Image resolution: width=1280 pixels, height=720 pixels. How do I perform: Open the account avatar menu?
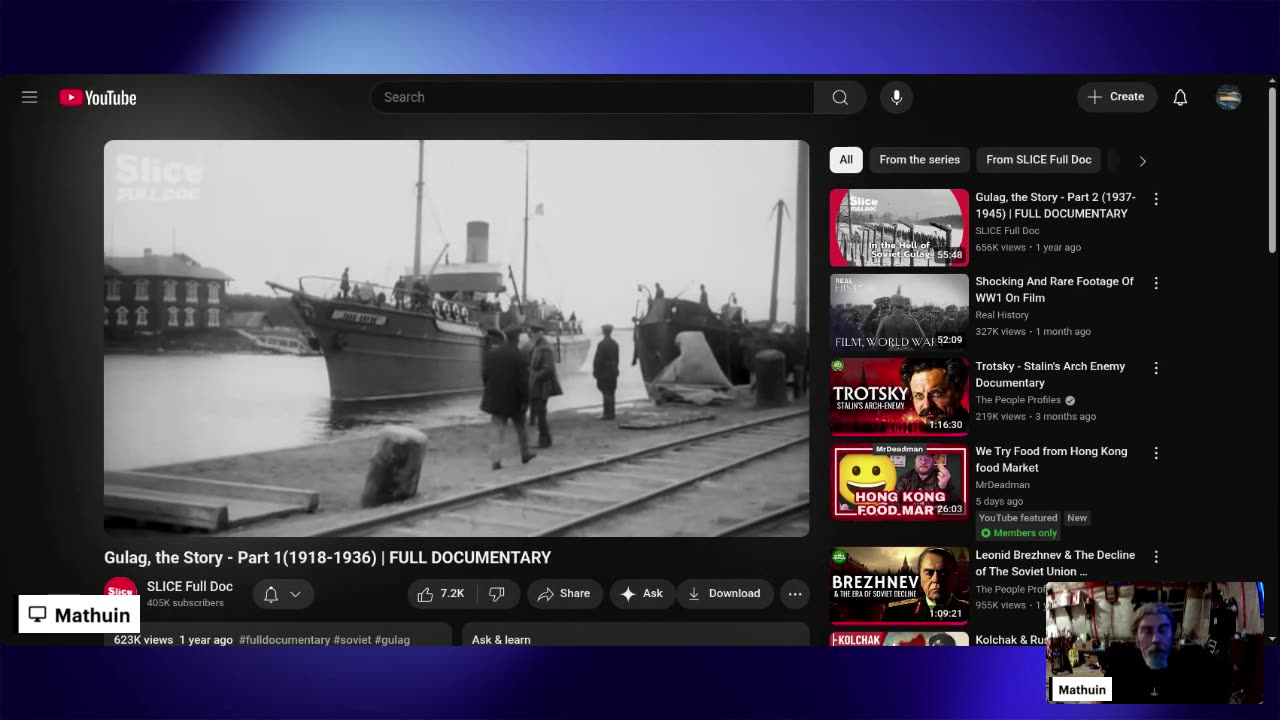[1228, 97]
